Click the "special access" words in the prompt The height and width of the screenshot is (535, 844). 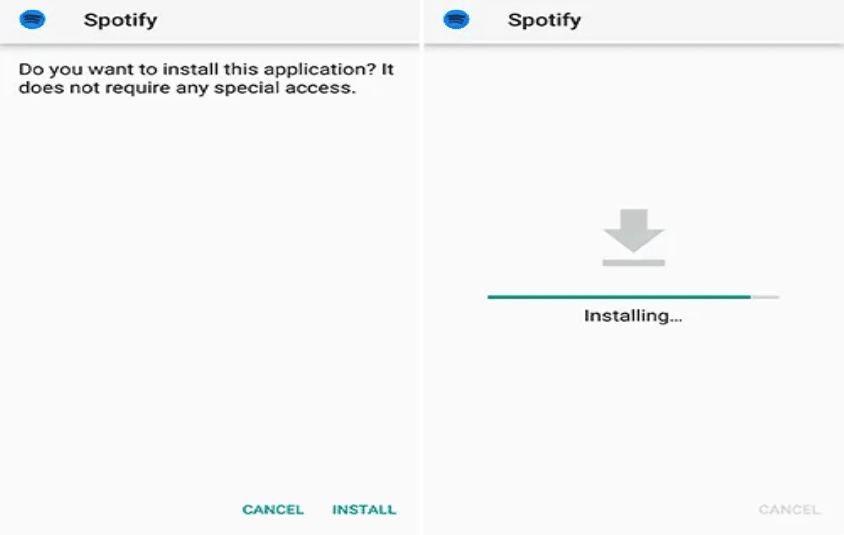pos(285,88)
